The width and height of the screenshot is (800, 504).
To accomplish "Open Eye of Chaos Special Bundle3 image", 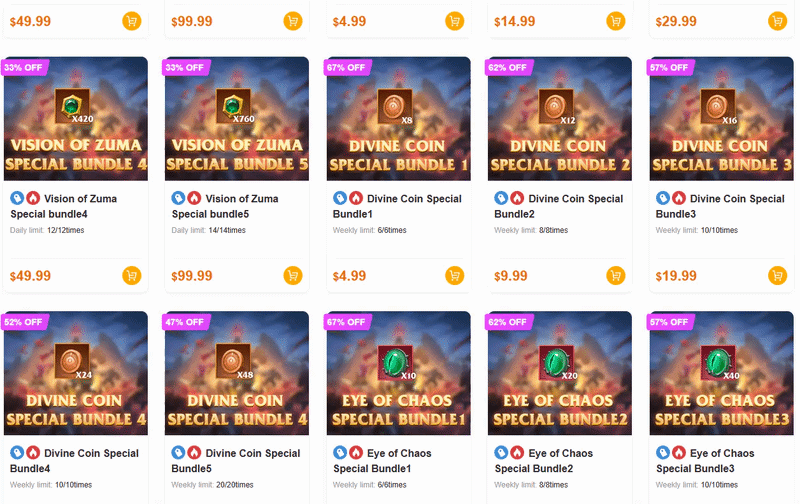I will pyautogui.click(x=721, y=373).
